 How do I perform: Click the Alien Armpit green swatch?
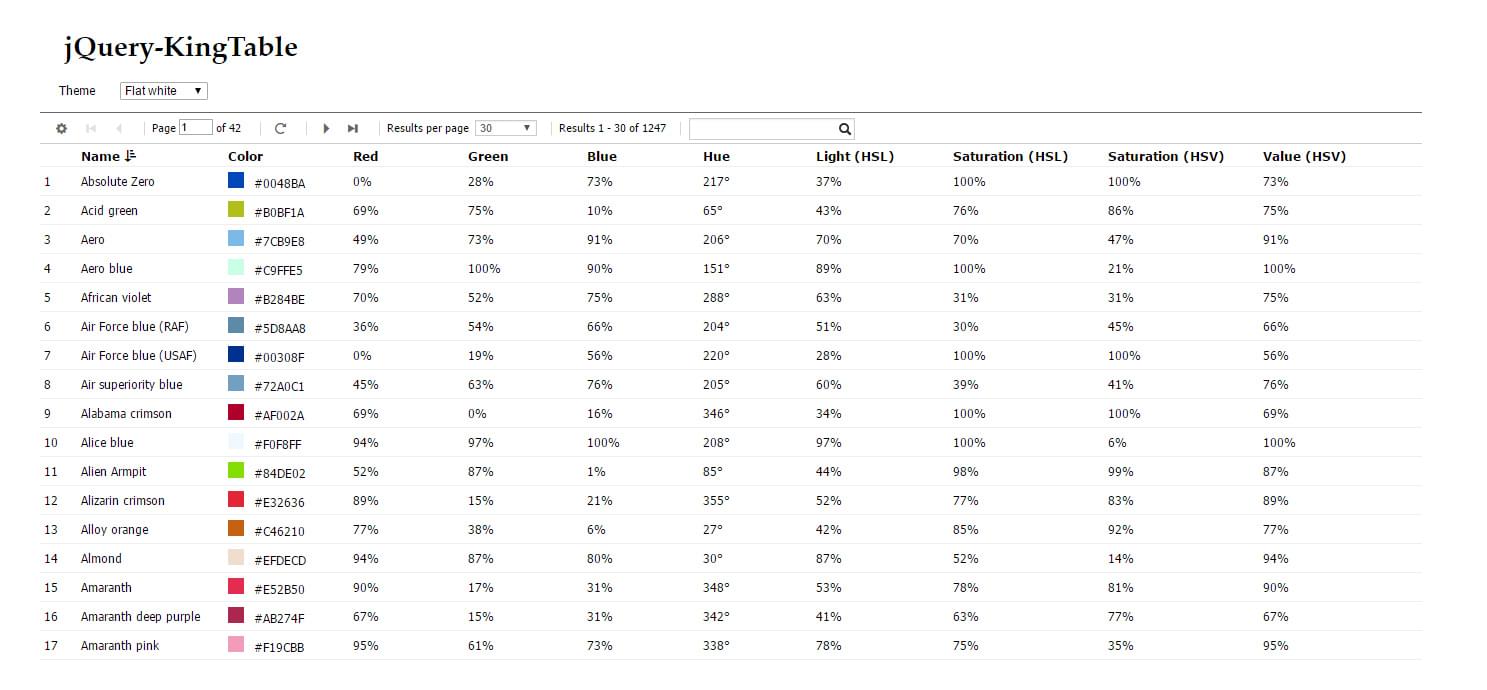pyautogui.click(x=236, y=470)
